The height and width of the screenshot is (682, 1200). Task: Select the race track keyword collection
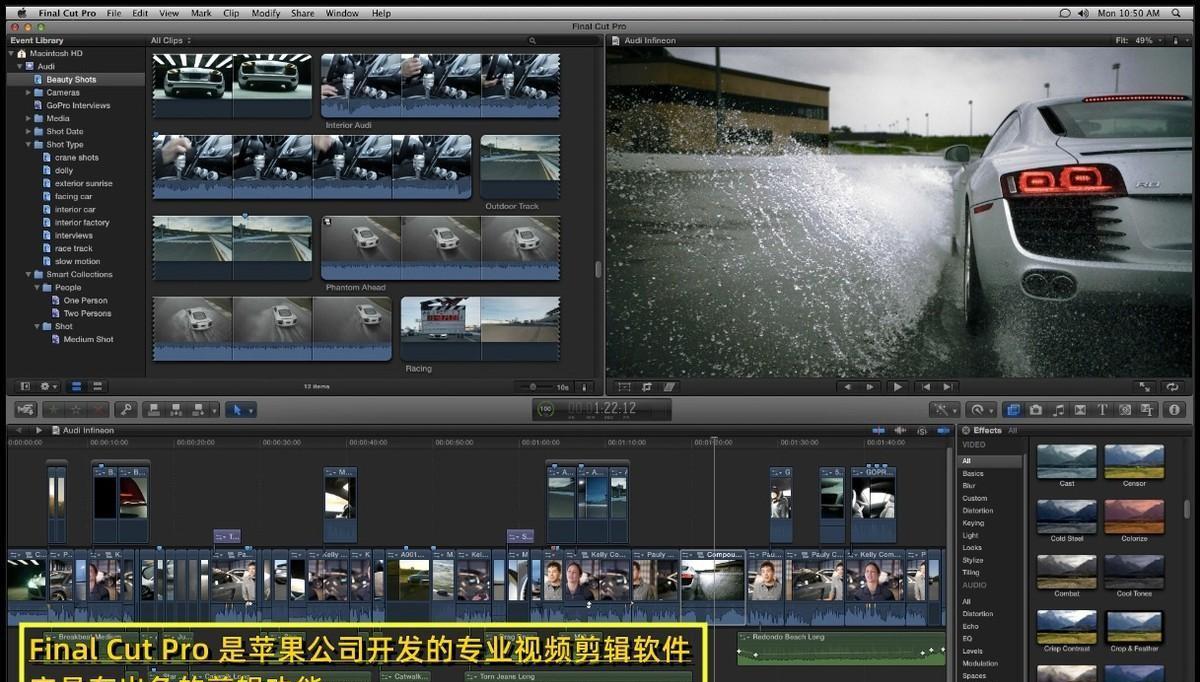pyautogui.click(x=76, y=248)
